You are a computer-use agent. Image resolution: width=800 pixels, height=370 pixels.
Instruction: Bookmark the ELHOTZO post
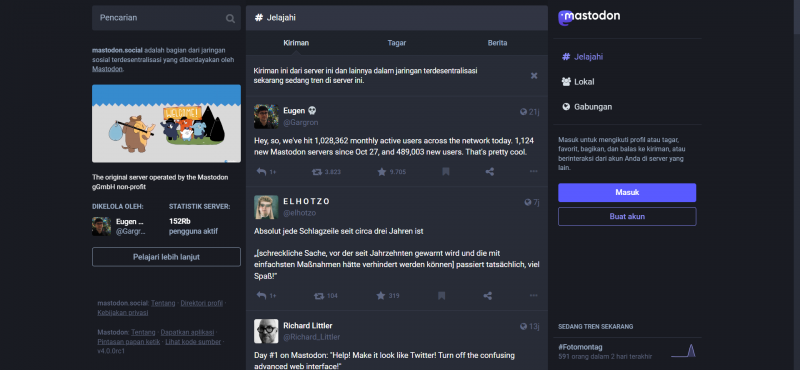pyautogui.click(x=441, y=295)
